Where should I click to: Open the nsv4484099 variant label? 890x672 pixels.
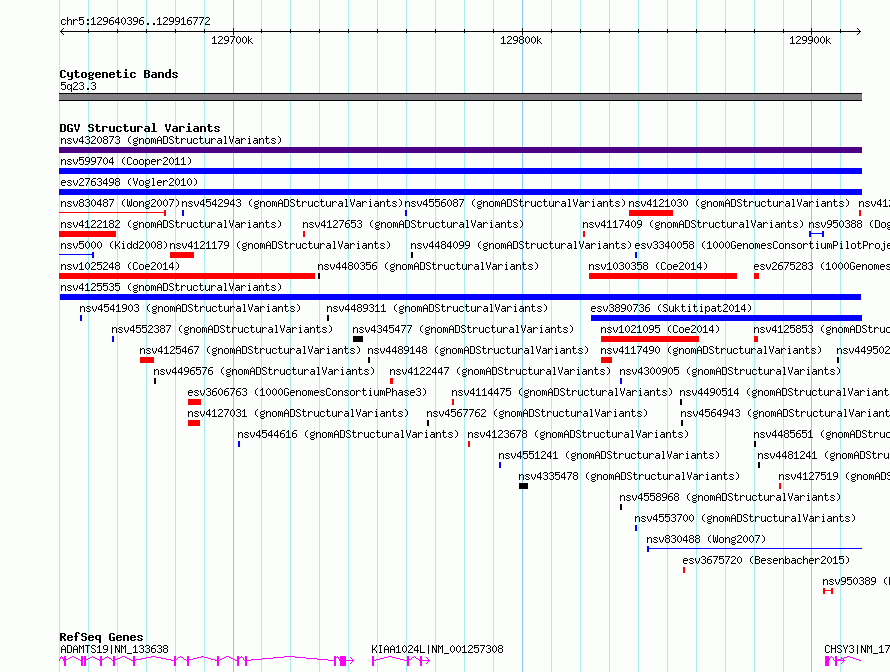(x=521, y=245)
